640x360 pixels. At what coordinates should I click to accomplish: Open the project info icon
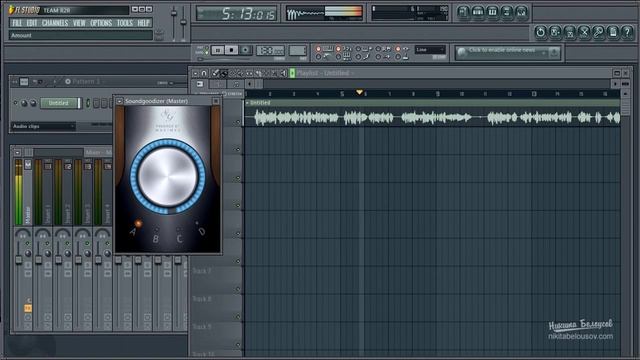tap(613, 32)
